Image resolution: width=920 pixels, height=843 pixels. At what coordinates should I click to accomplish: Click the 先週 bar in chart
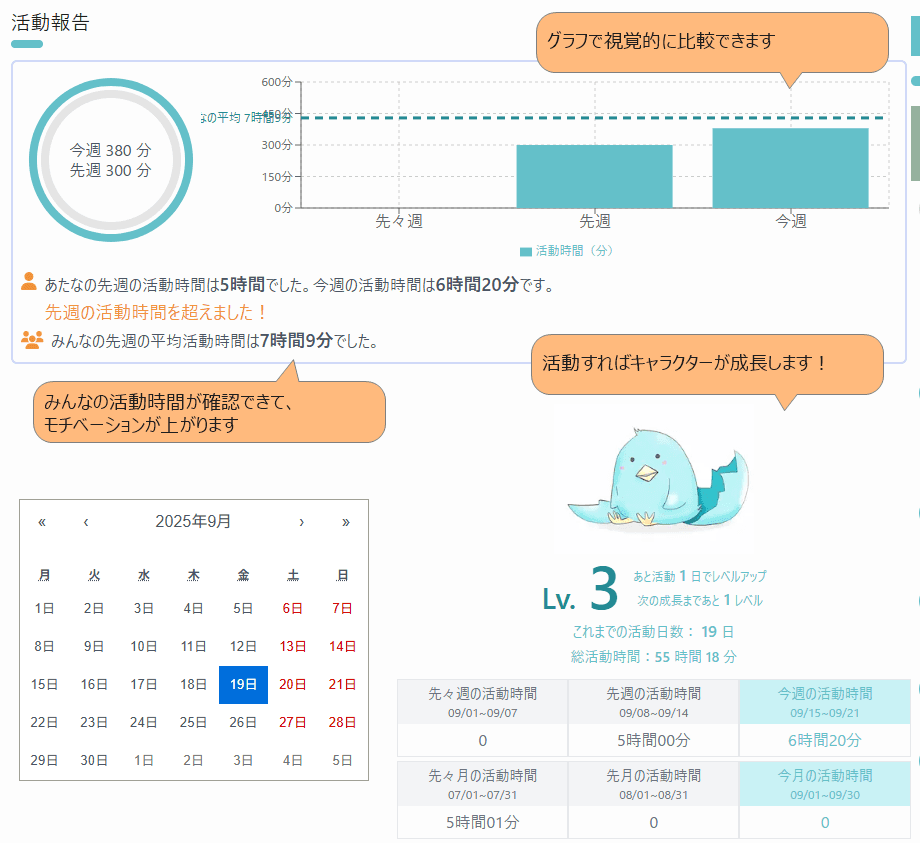[594, 176]
